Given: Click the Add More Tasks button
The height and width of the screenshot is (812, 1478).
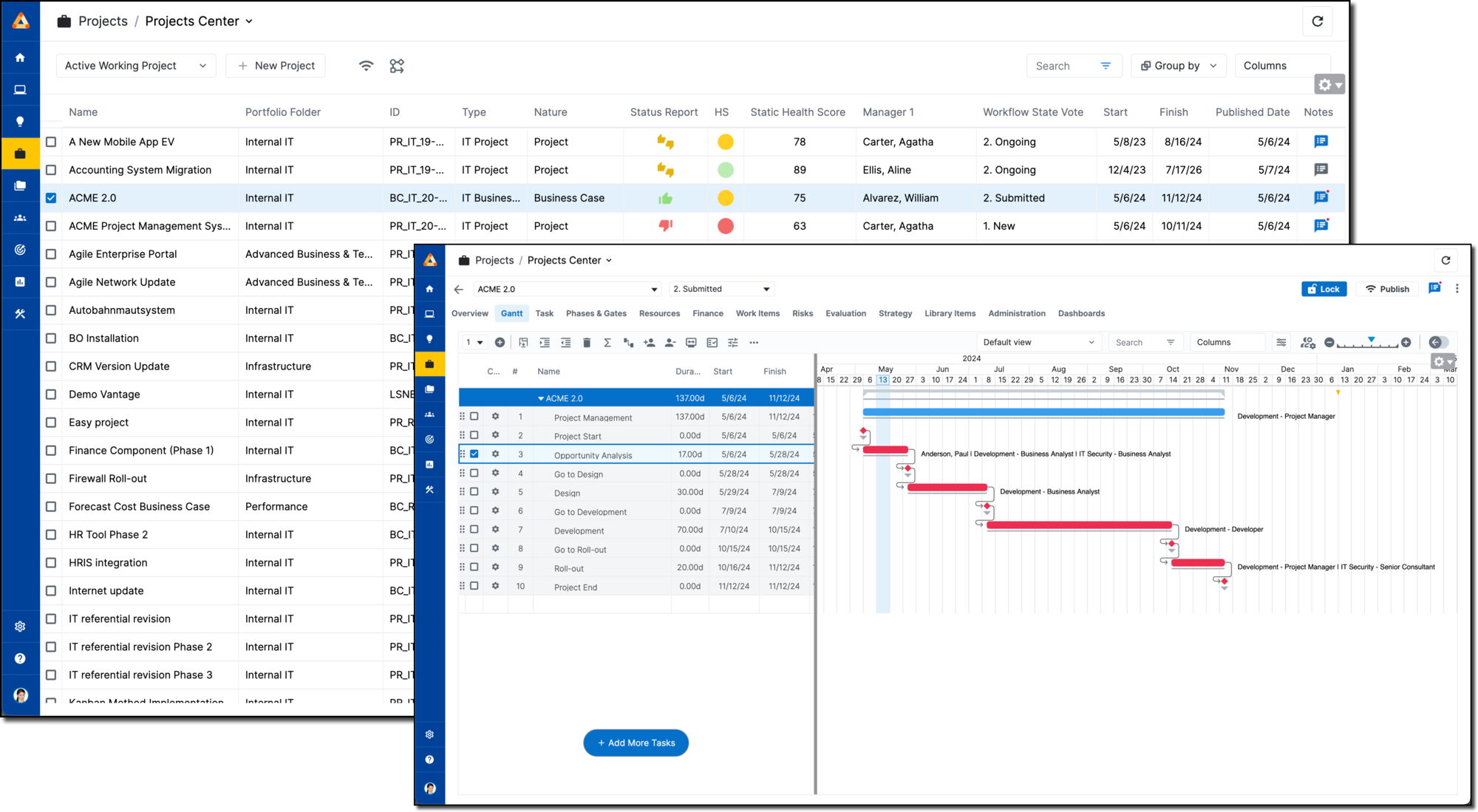Looking at the screenshot, I should (x=636, y=743).
